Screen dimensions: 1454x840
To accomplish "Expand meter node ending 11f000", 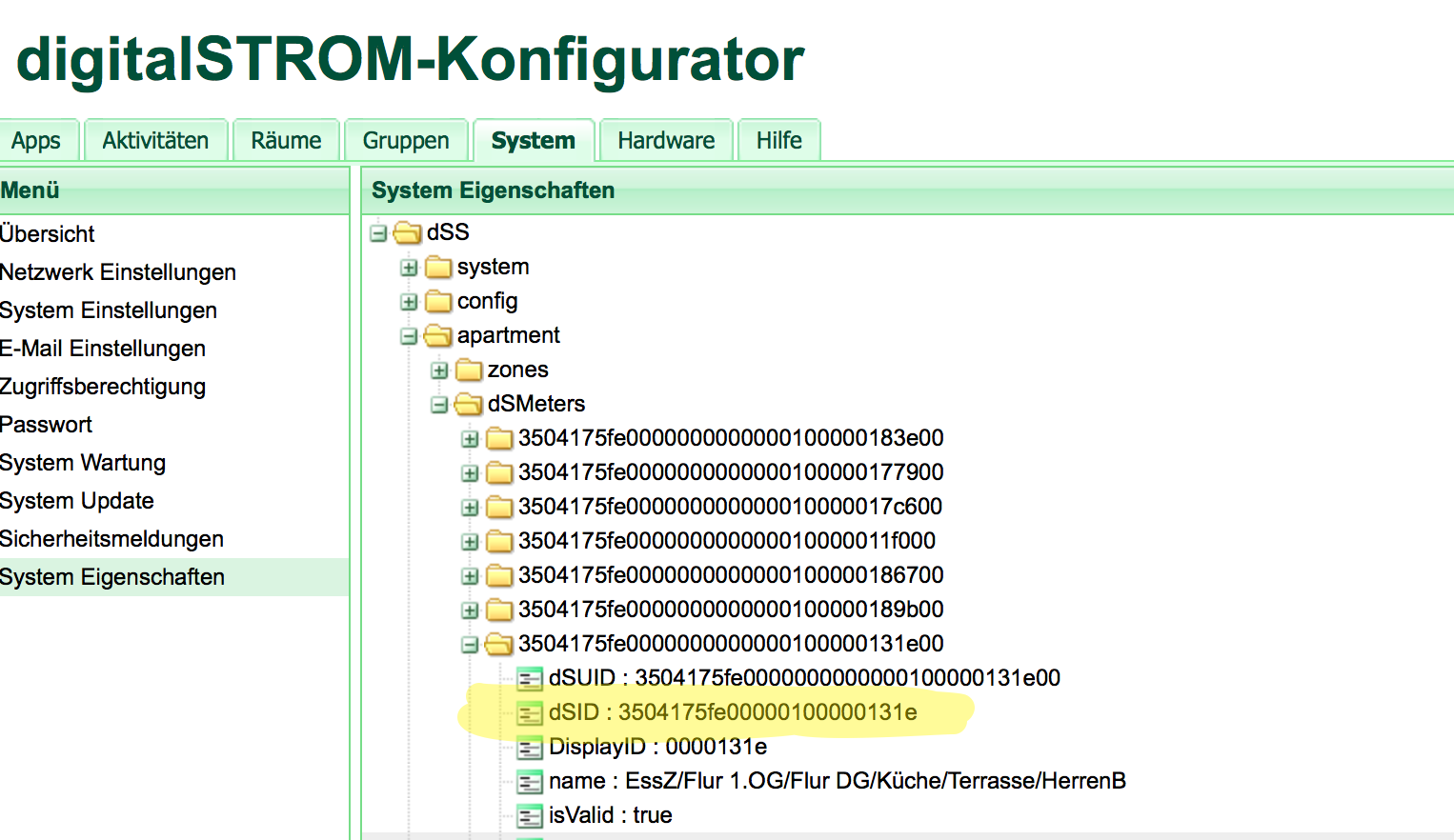I will click(470, 542).
